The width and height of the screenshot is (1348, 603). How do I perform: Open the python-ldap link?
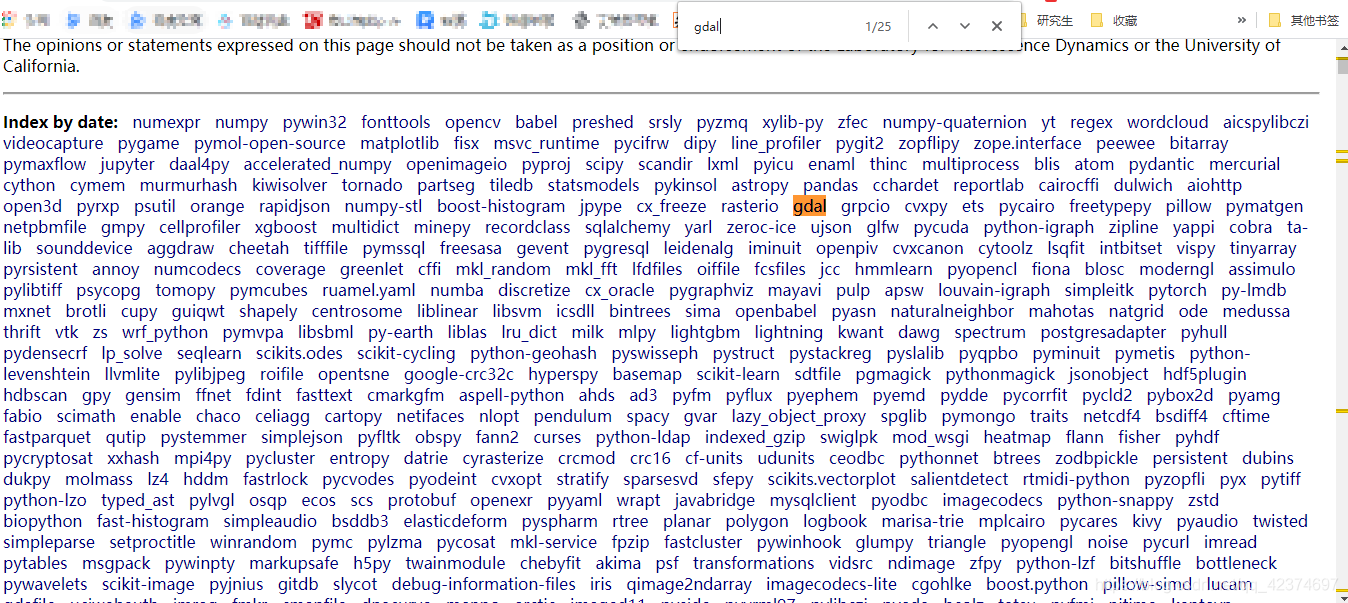pyautogui.click(x=643, y=437)
